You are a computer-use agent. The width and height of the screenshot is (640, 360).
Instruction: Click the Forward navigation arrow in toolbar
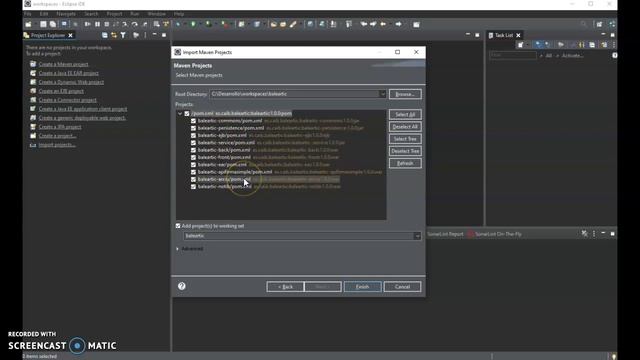(398, 24)
